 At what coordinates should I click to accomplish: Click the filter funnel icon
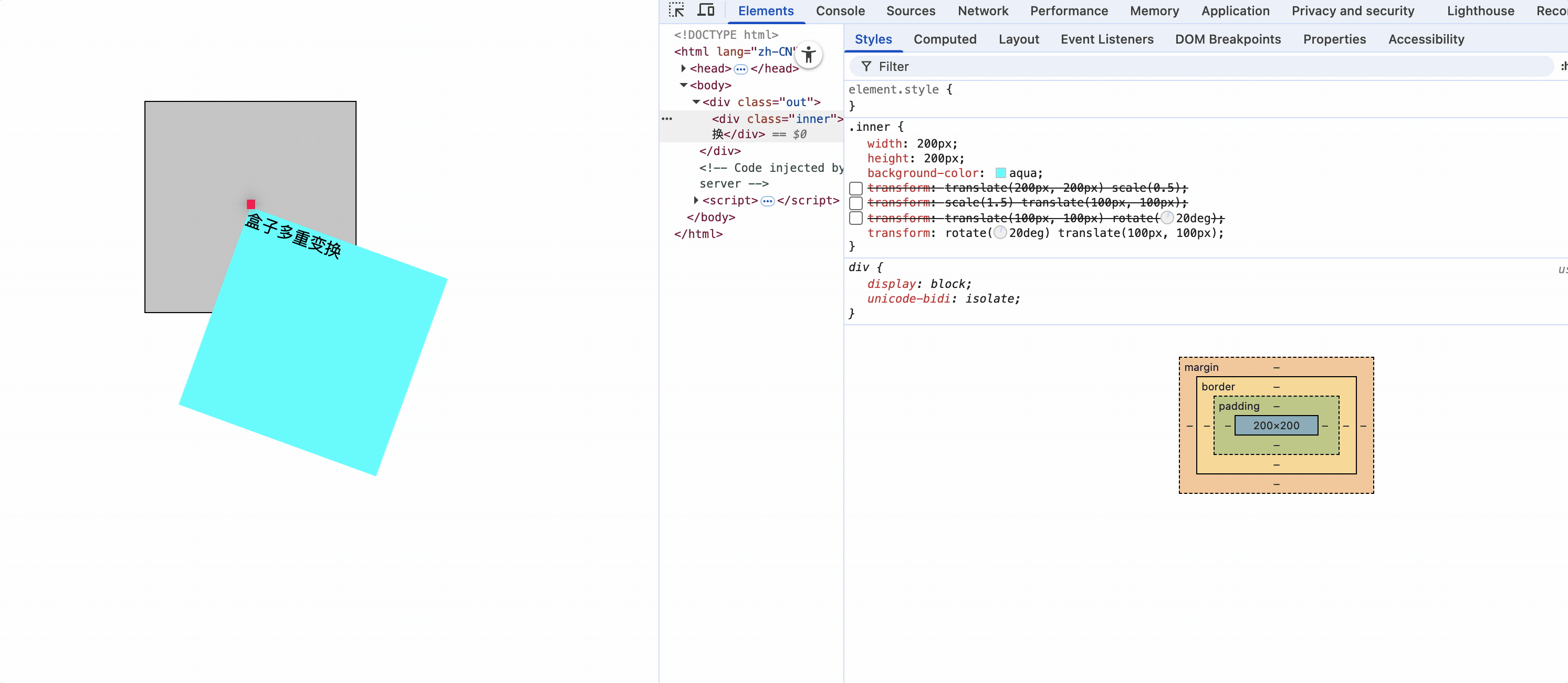[866, 66]
